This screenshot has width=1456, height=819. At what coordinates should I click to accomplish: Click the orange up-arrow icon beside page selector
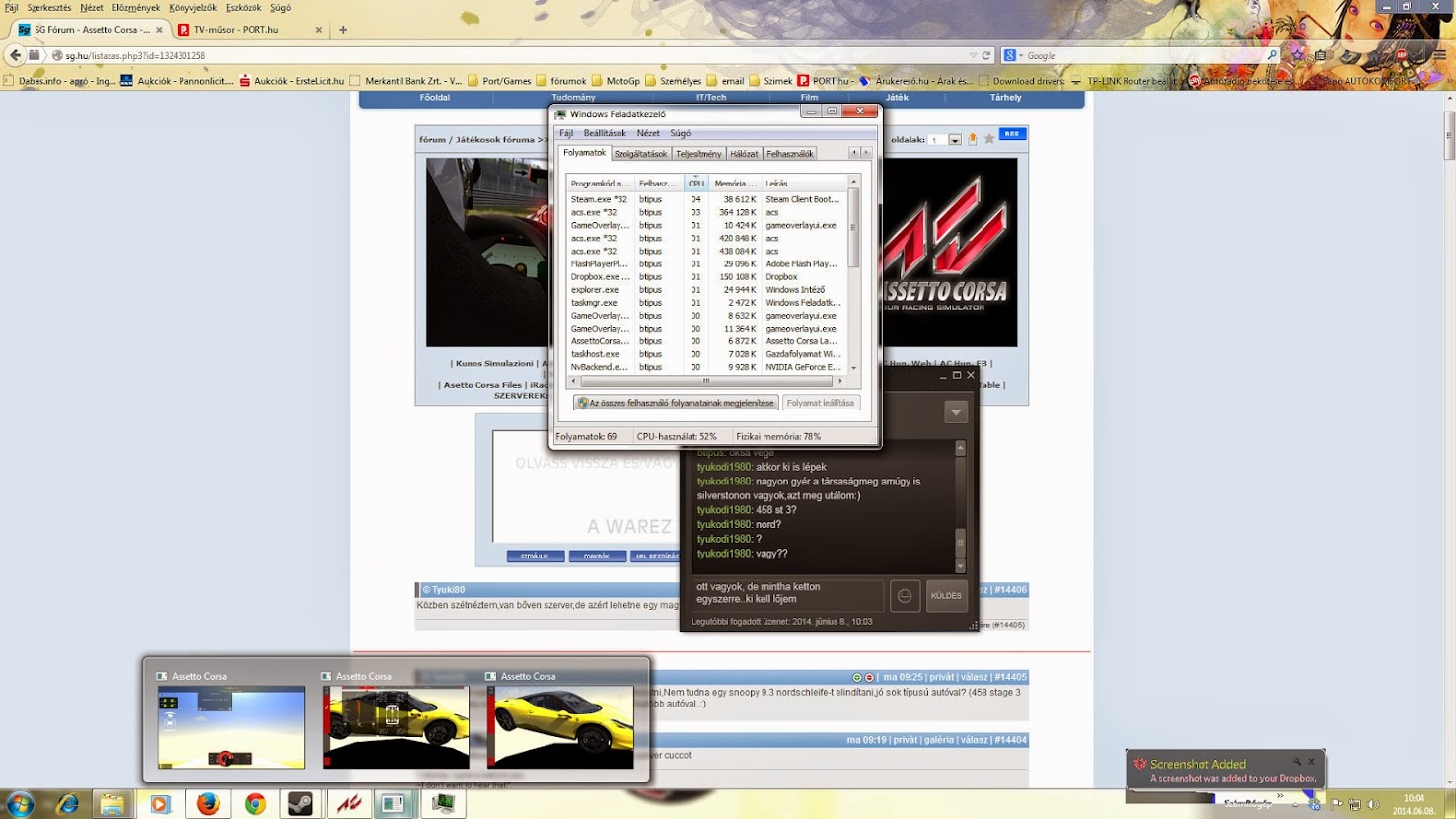tap(973, 139)
